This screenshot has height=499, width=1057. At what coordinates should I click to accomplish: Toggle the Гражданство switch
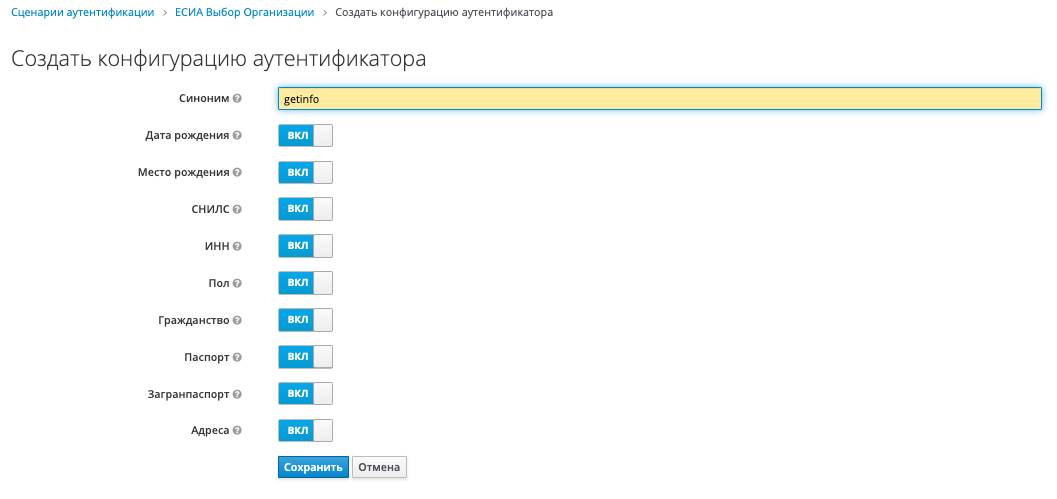click(x=305, y=320)
